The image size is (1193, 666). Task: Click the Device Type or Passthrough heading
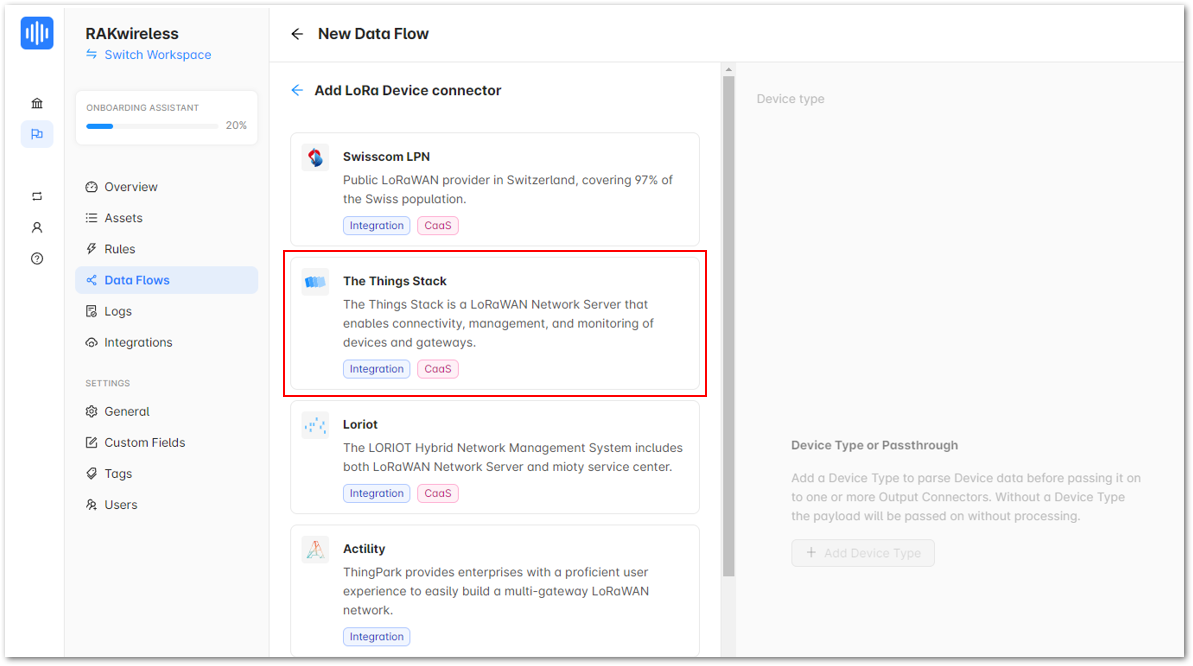[874, 445]
